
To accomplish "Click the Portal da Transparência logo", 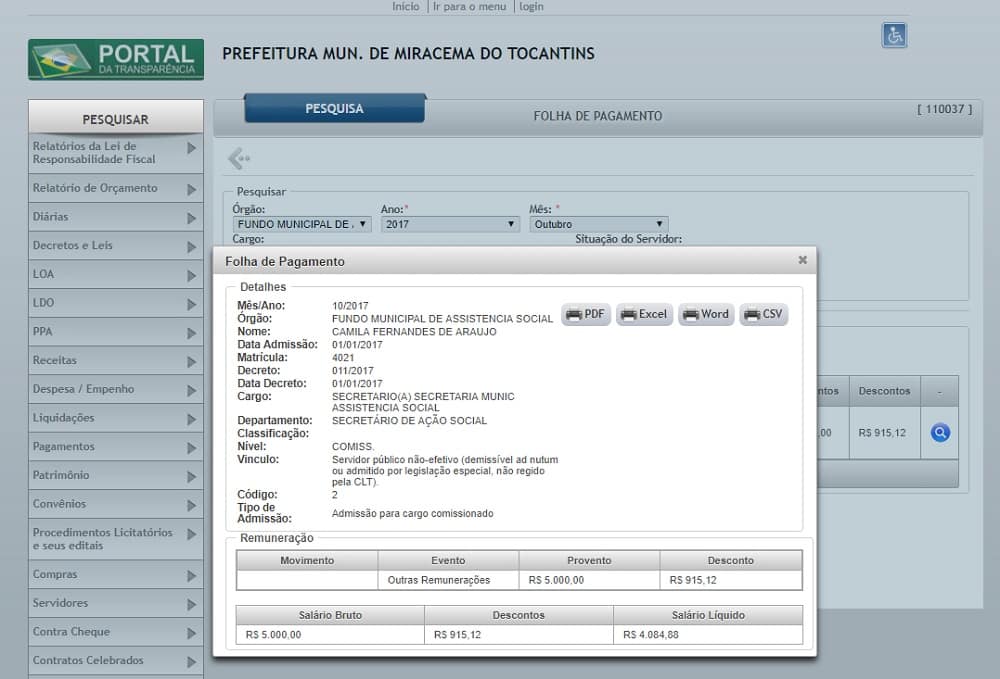I will (116, 60).
